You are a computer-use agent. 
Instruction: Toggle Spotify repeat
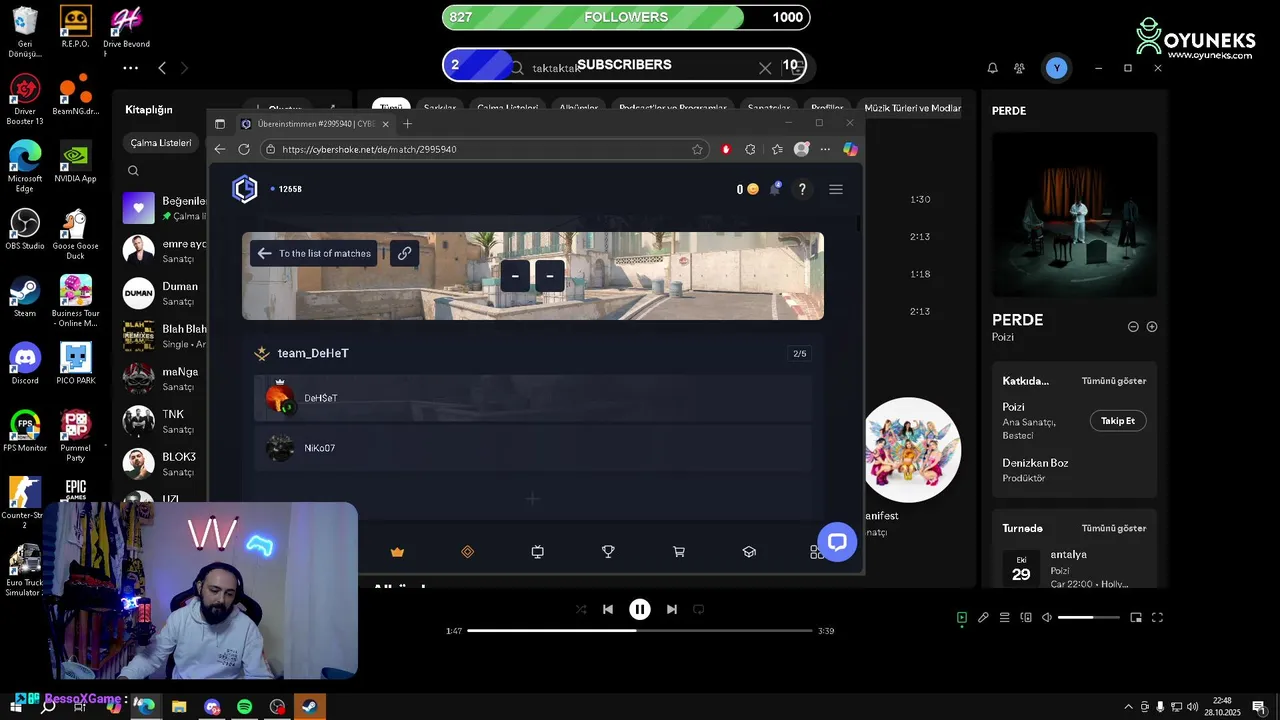699,609
